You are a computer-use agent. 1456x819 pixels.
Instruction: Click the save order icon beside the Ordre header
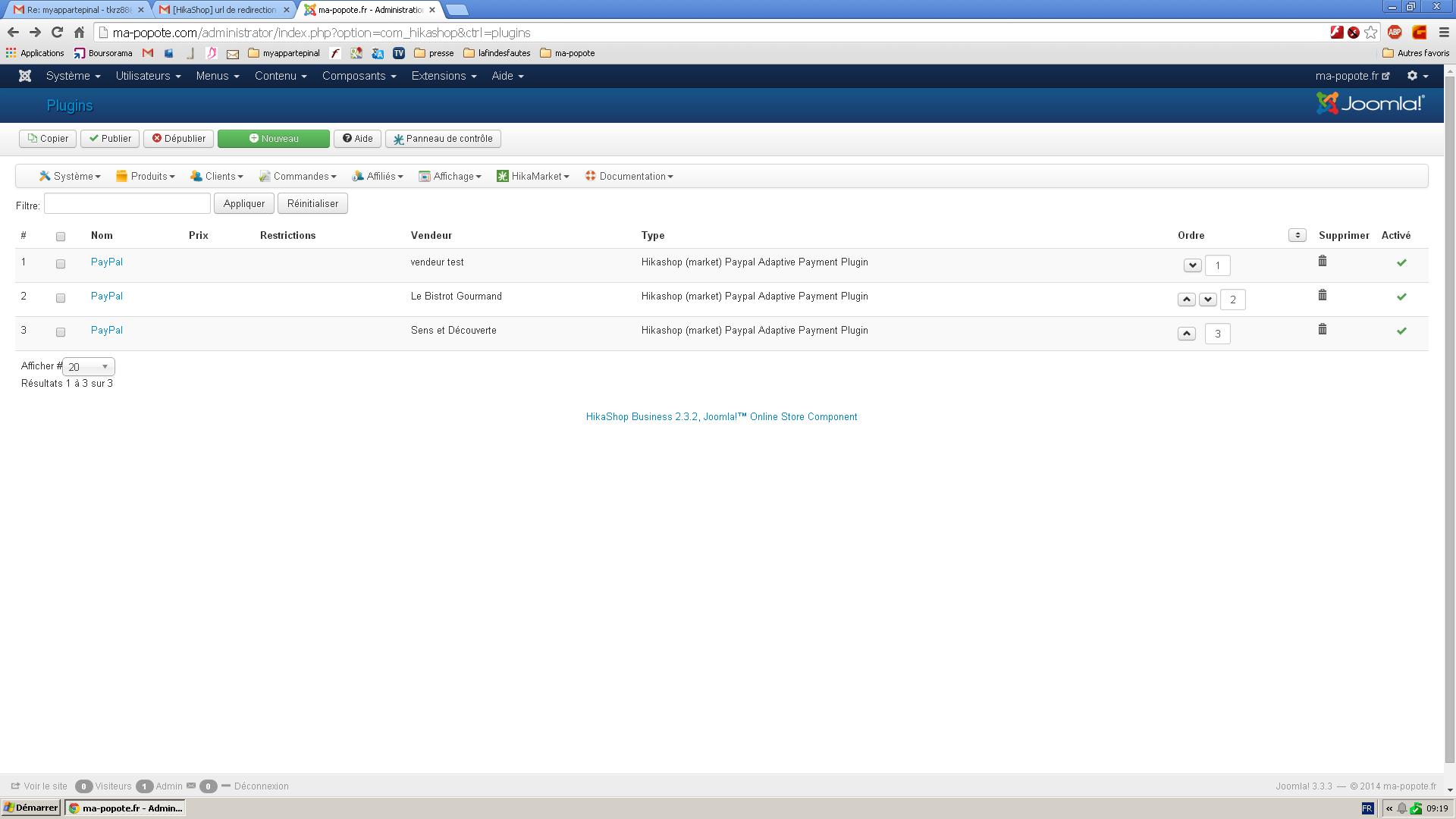[x=1297, y=235]
